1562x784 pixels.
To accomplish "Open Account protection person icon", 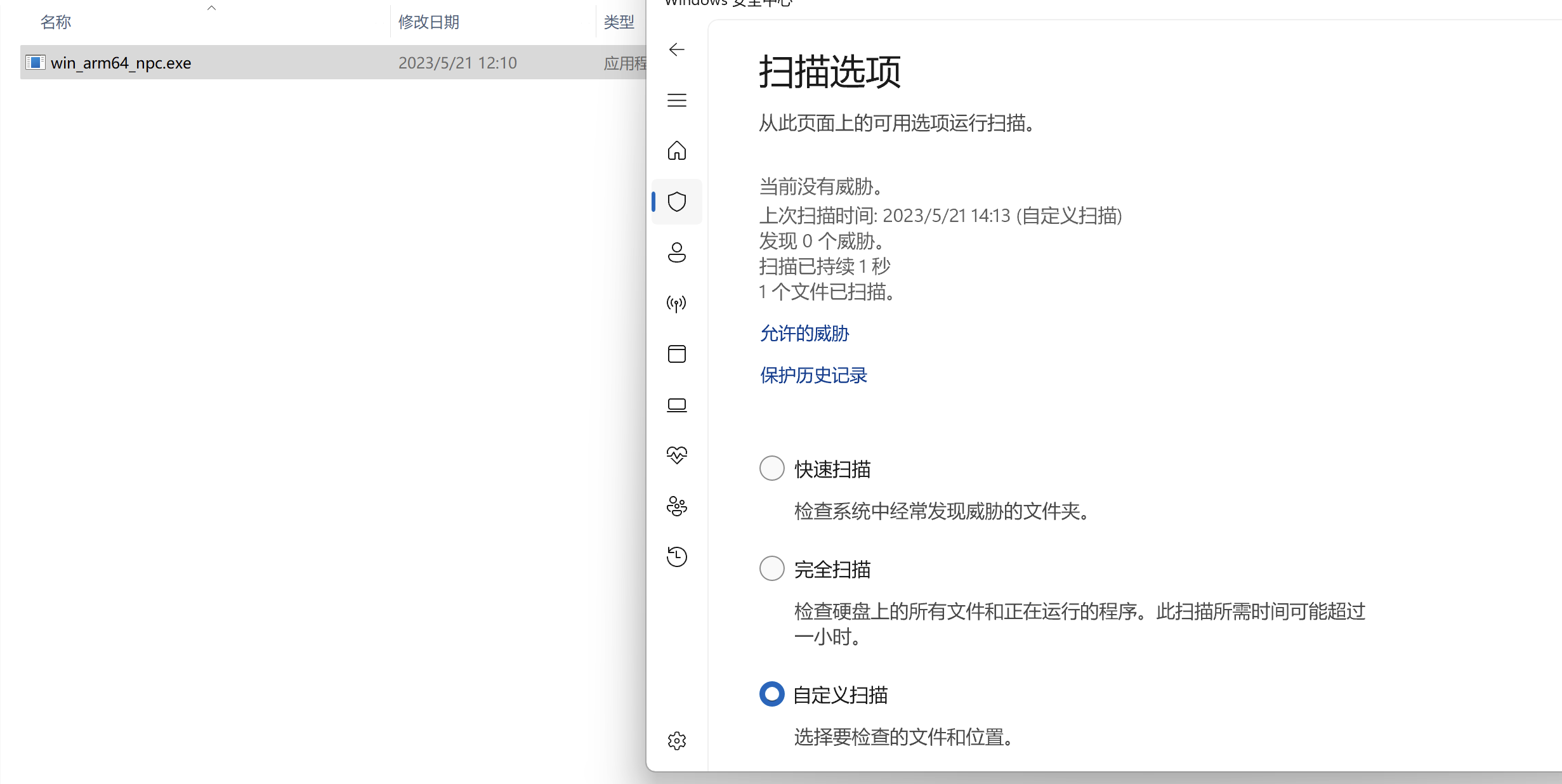I will tap(676, 252).
